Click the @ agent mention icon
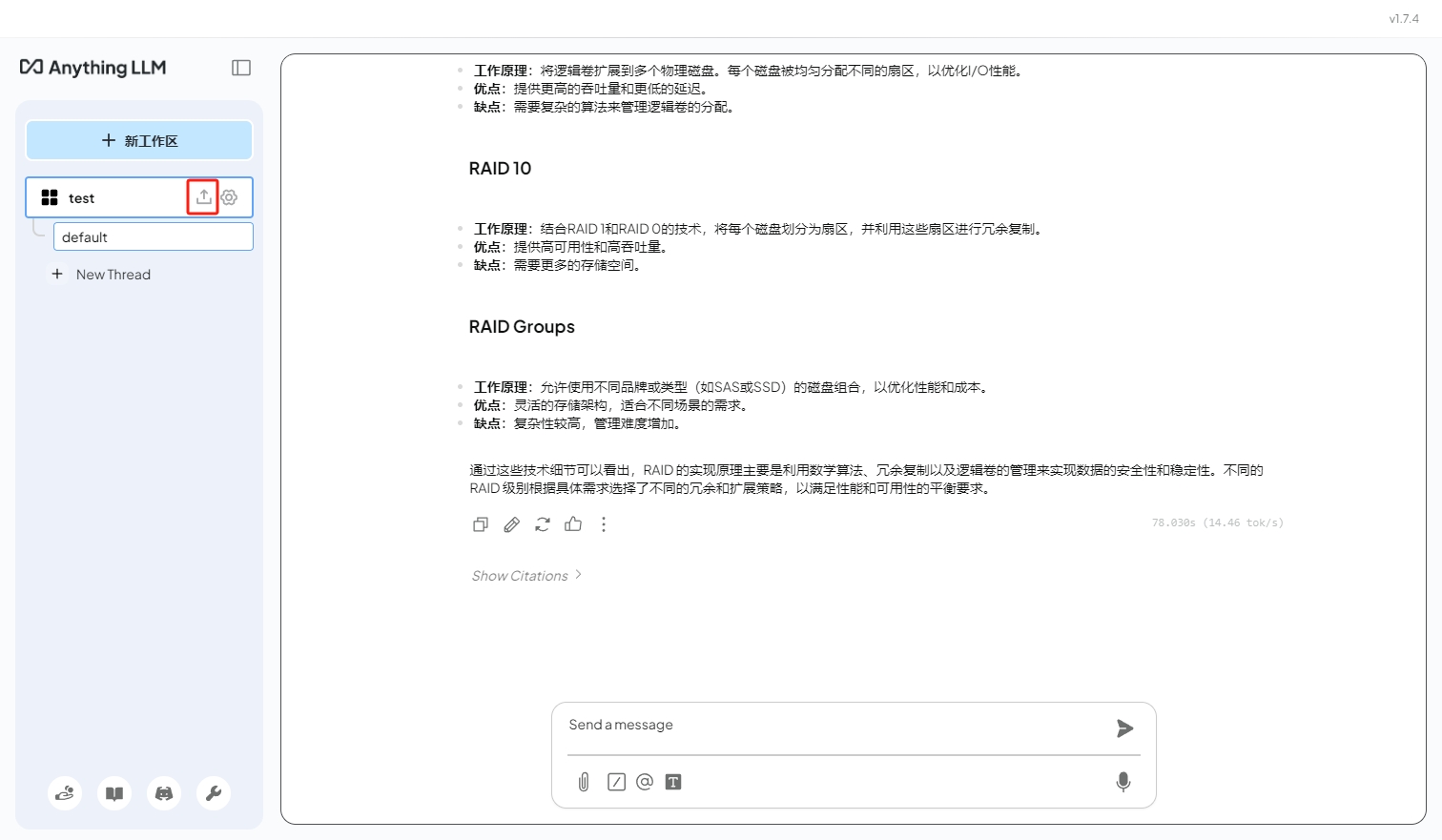The image size is (1442, 840). coord(645,782)
